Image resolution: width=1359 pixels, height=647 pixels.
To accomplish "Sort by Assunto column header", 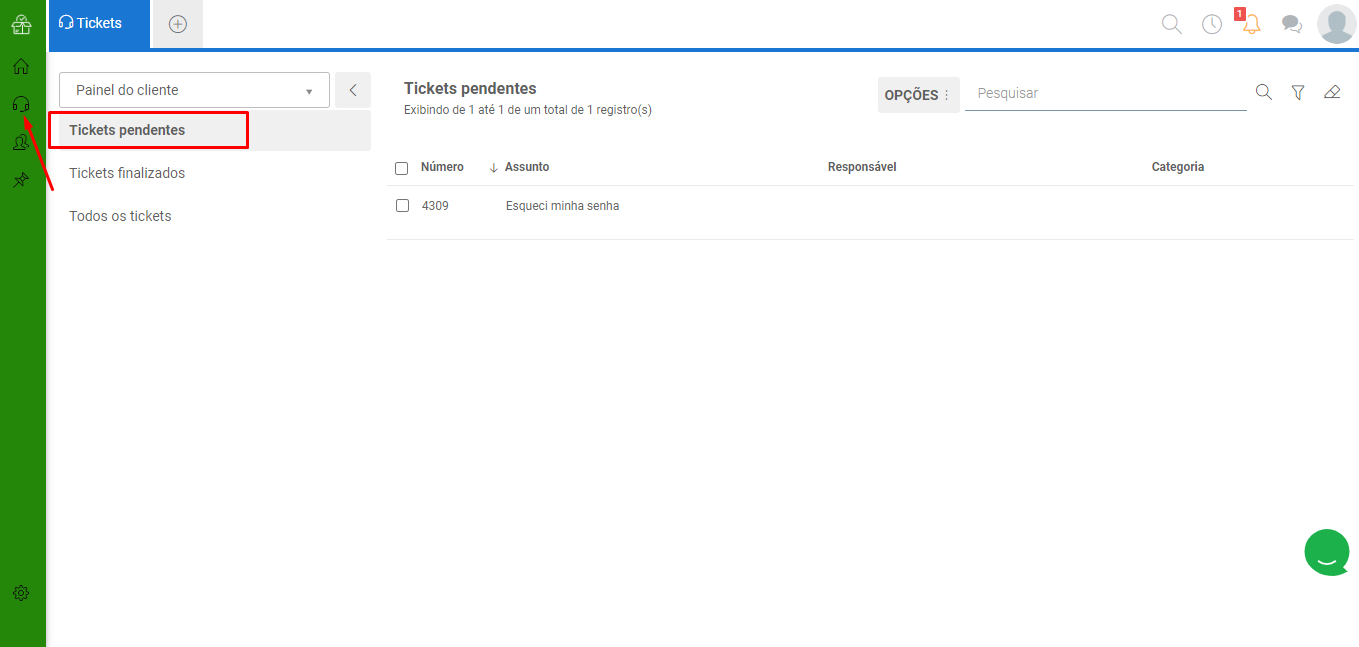I will coord(527,167).
